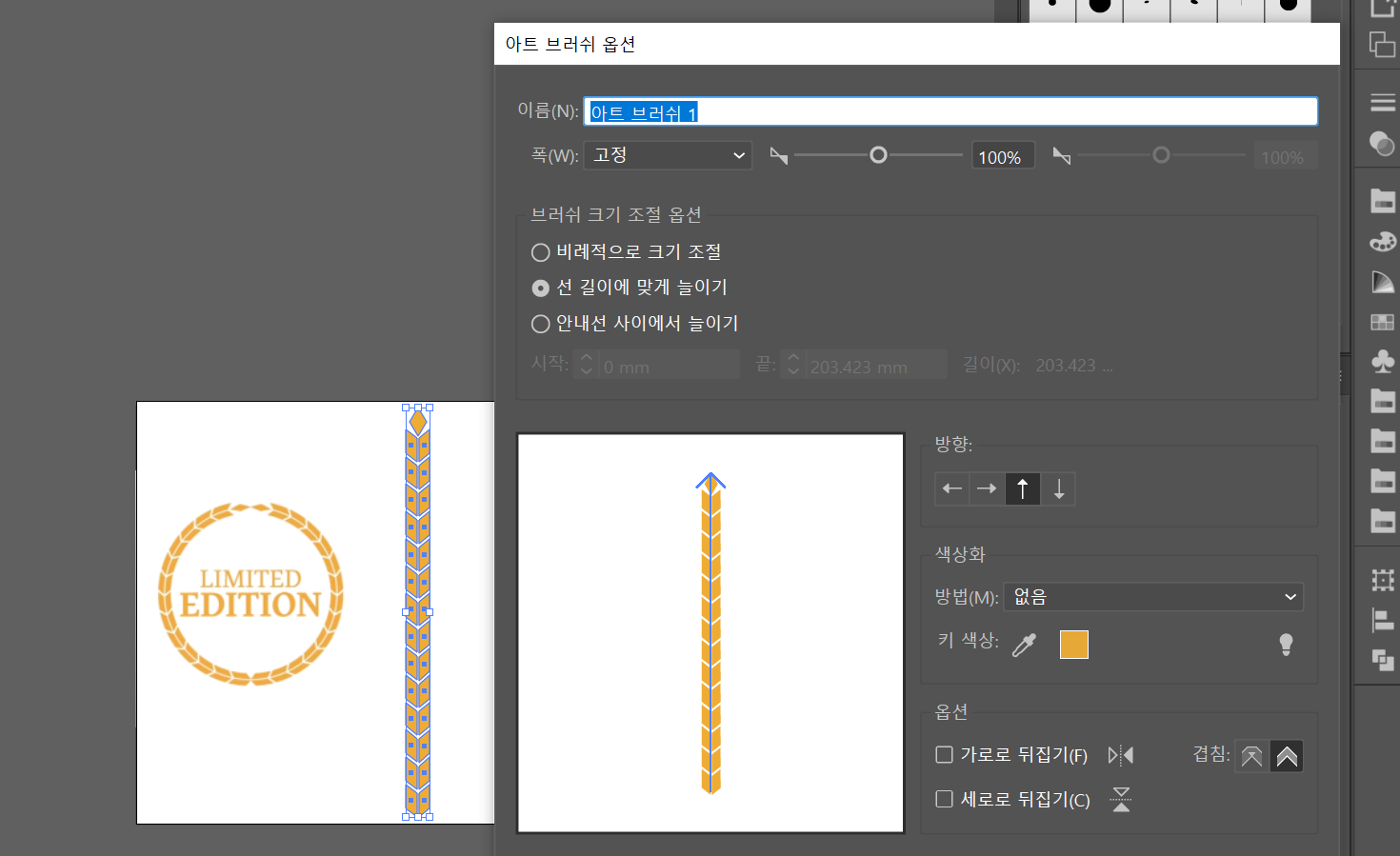1400x856 pixels.
Task: Show colorization tips lightbulb
Action: point(1286,645)
